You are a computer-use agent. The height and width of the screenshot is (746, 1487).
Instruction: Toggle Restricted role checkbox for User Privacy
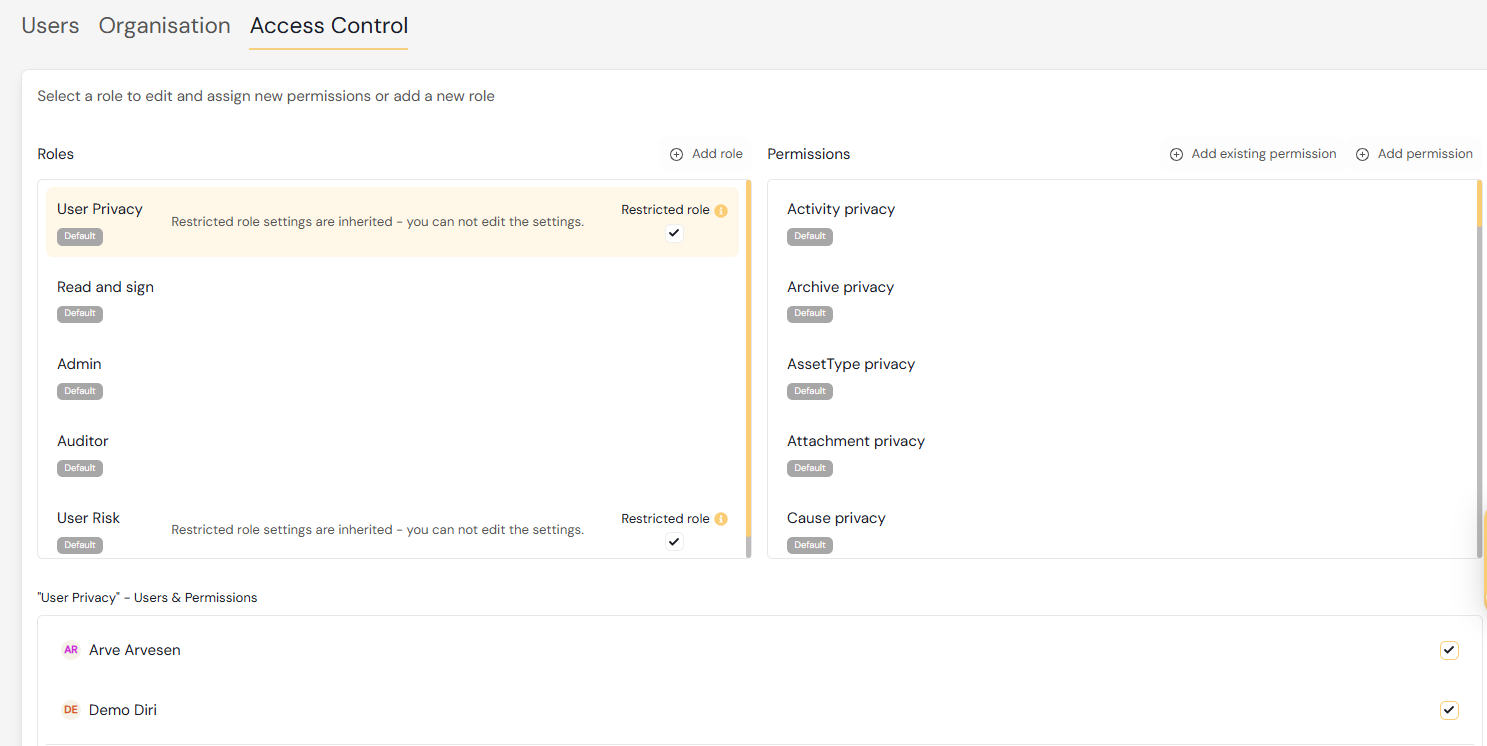(674, 233)
